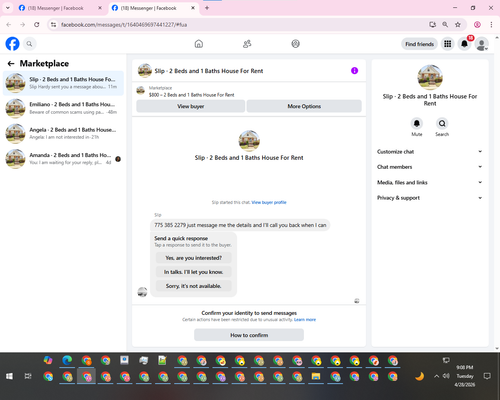
Task: Open the Friends icon in top navigation
Action: point(247,44)
